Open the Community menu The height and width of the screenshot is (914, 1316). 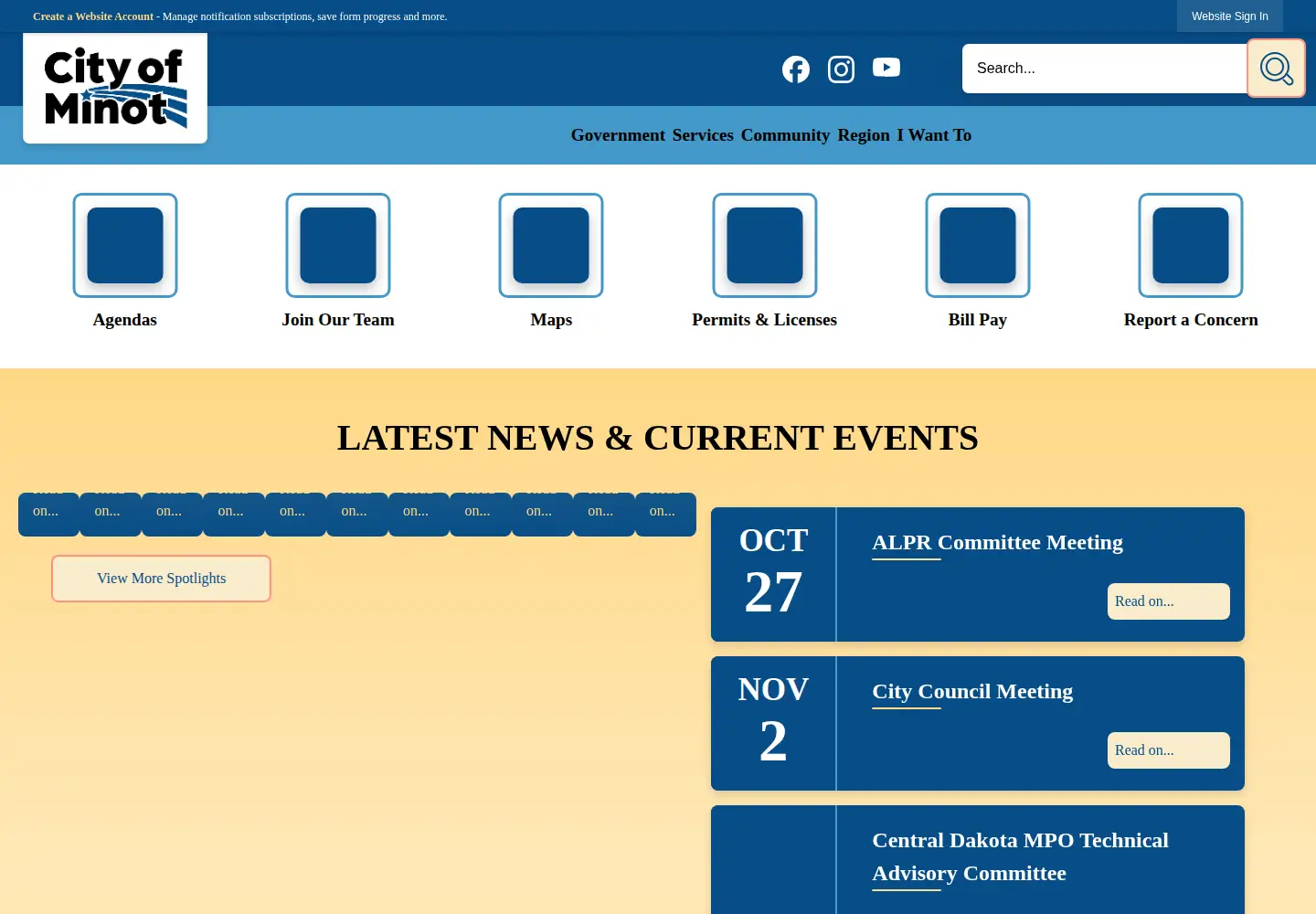pos(785,135)
